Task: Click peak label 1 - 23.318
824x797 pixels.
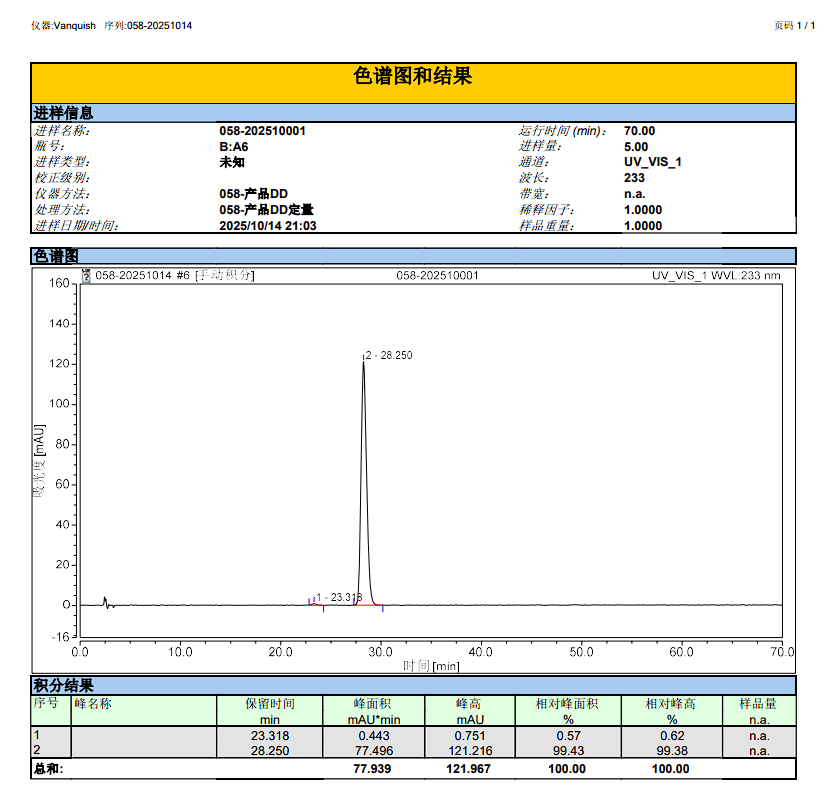Action: (x=339, y=597)
